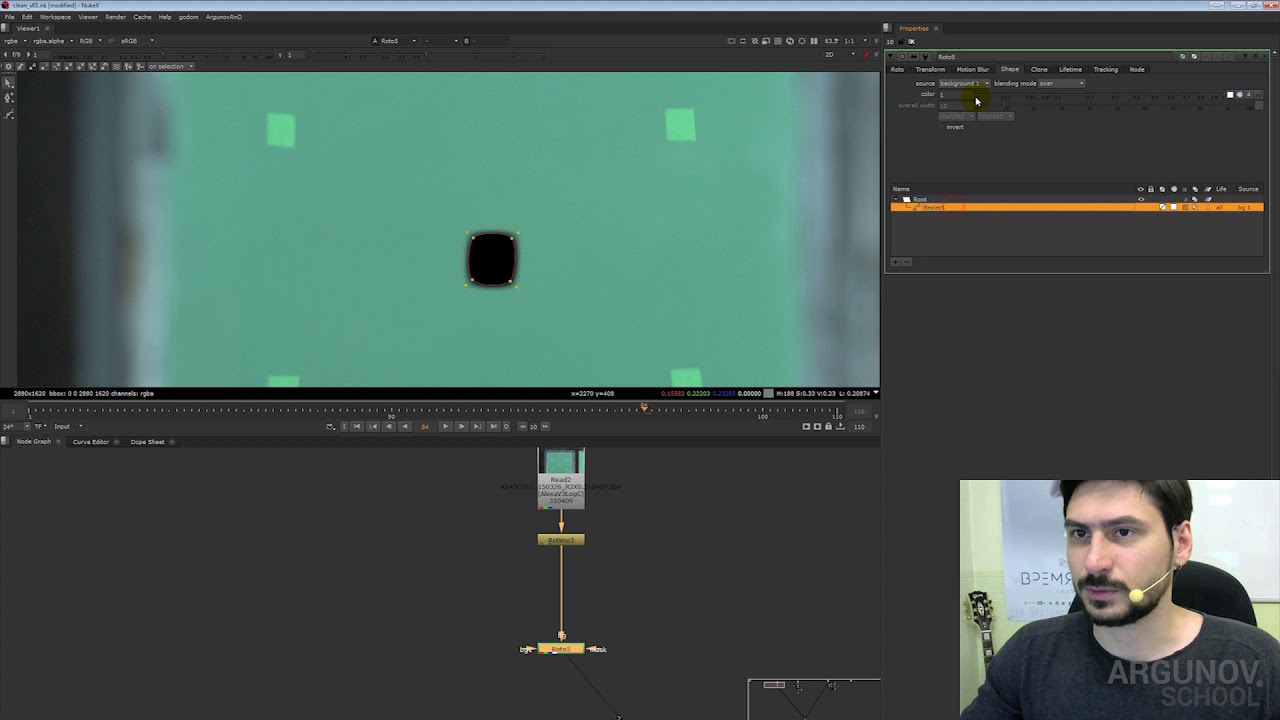Toggle the invert checkbox

(942, 127)
